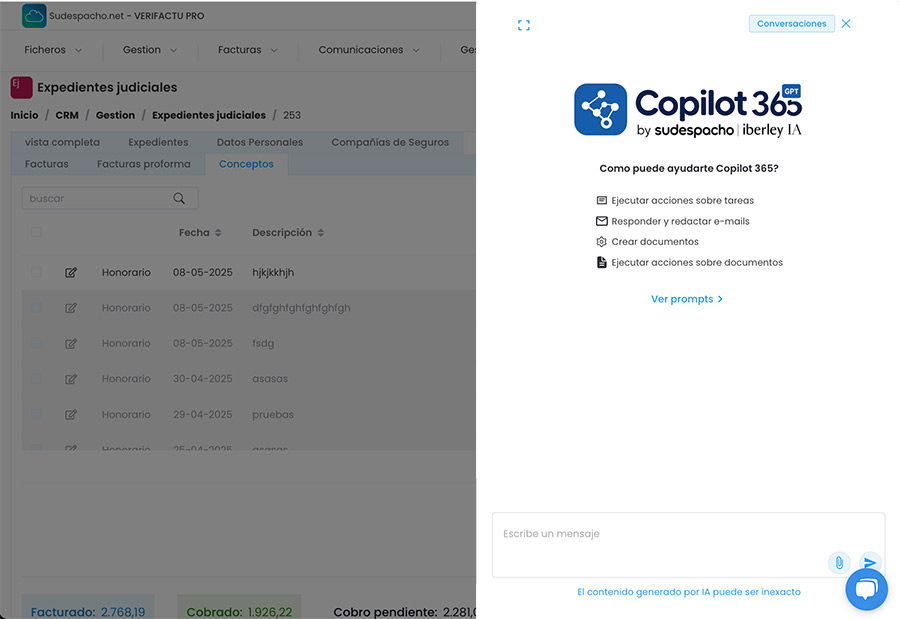Select the Datos Personales tab
The image size is (900, 619).
click(x=260, y=141)
